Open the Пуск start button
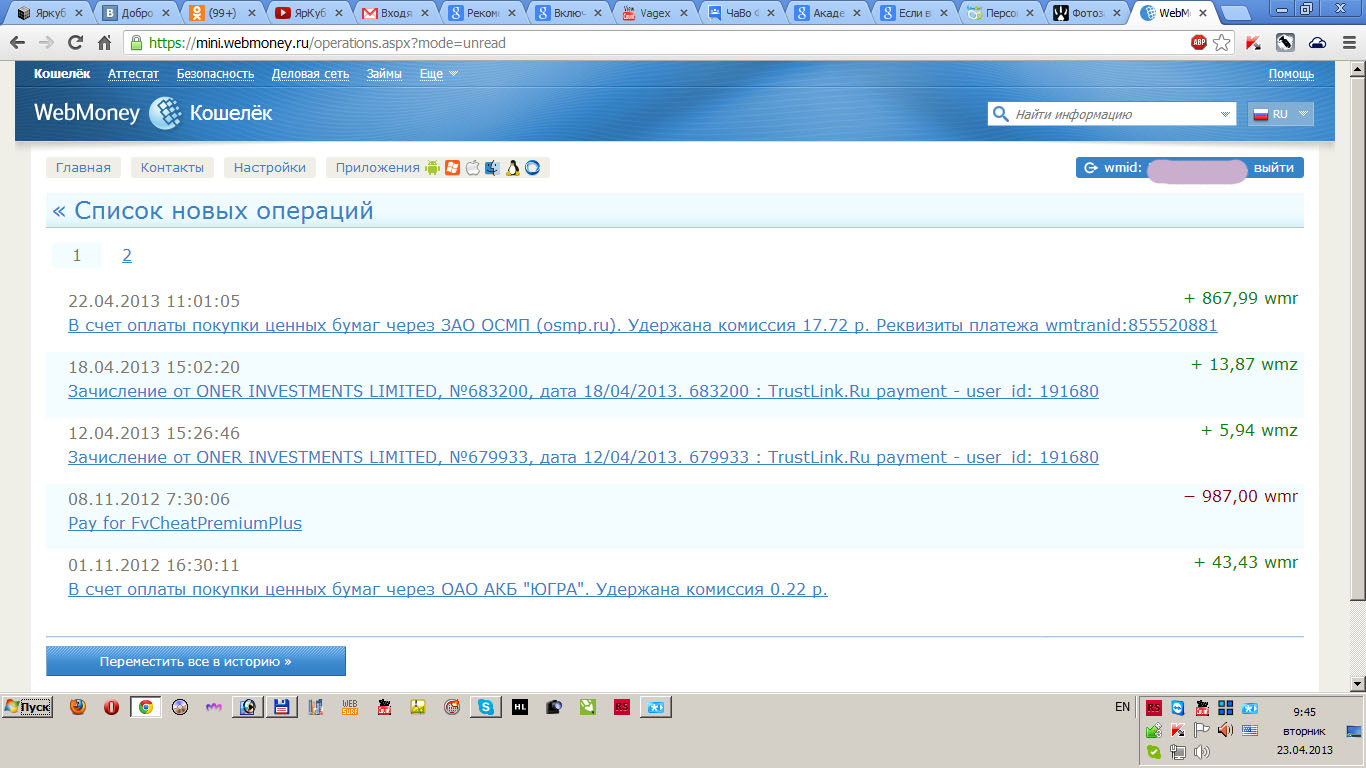Viewport: 1366px width, 768px height. coord(28,707)
